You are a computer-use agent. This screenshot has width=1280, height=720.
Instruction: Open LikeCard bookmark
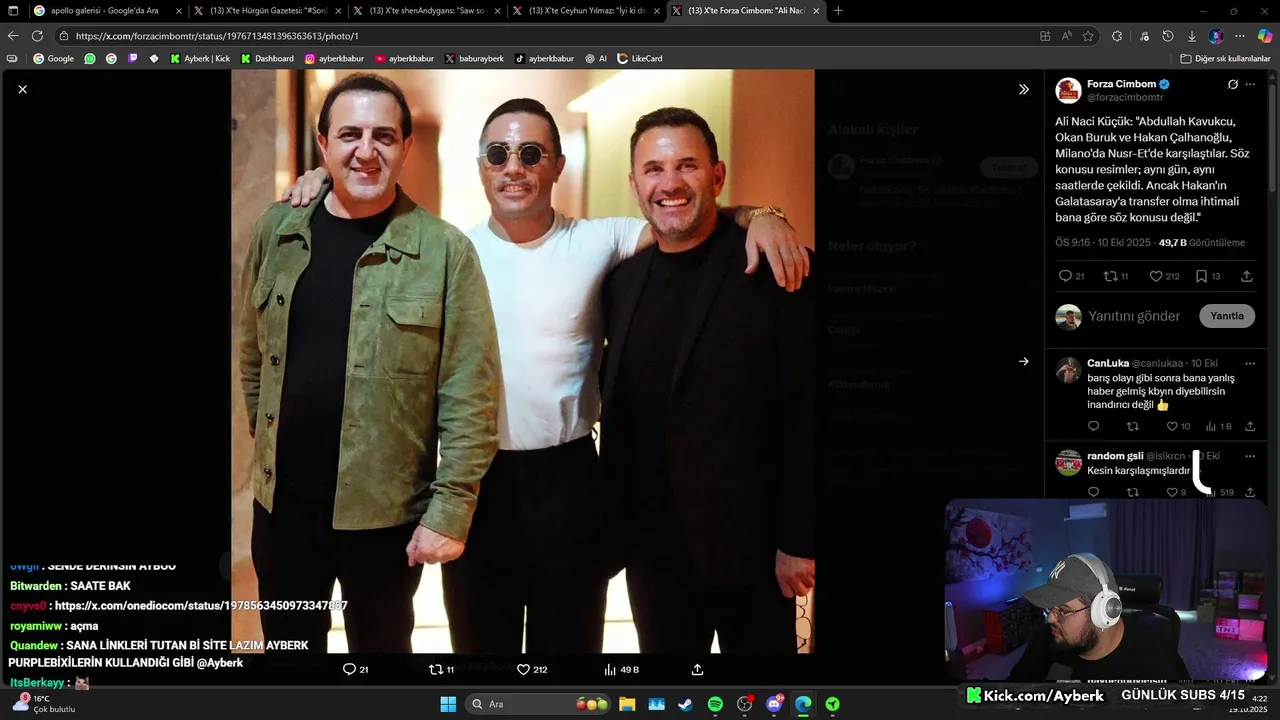tap(640, 59)
